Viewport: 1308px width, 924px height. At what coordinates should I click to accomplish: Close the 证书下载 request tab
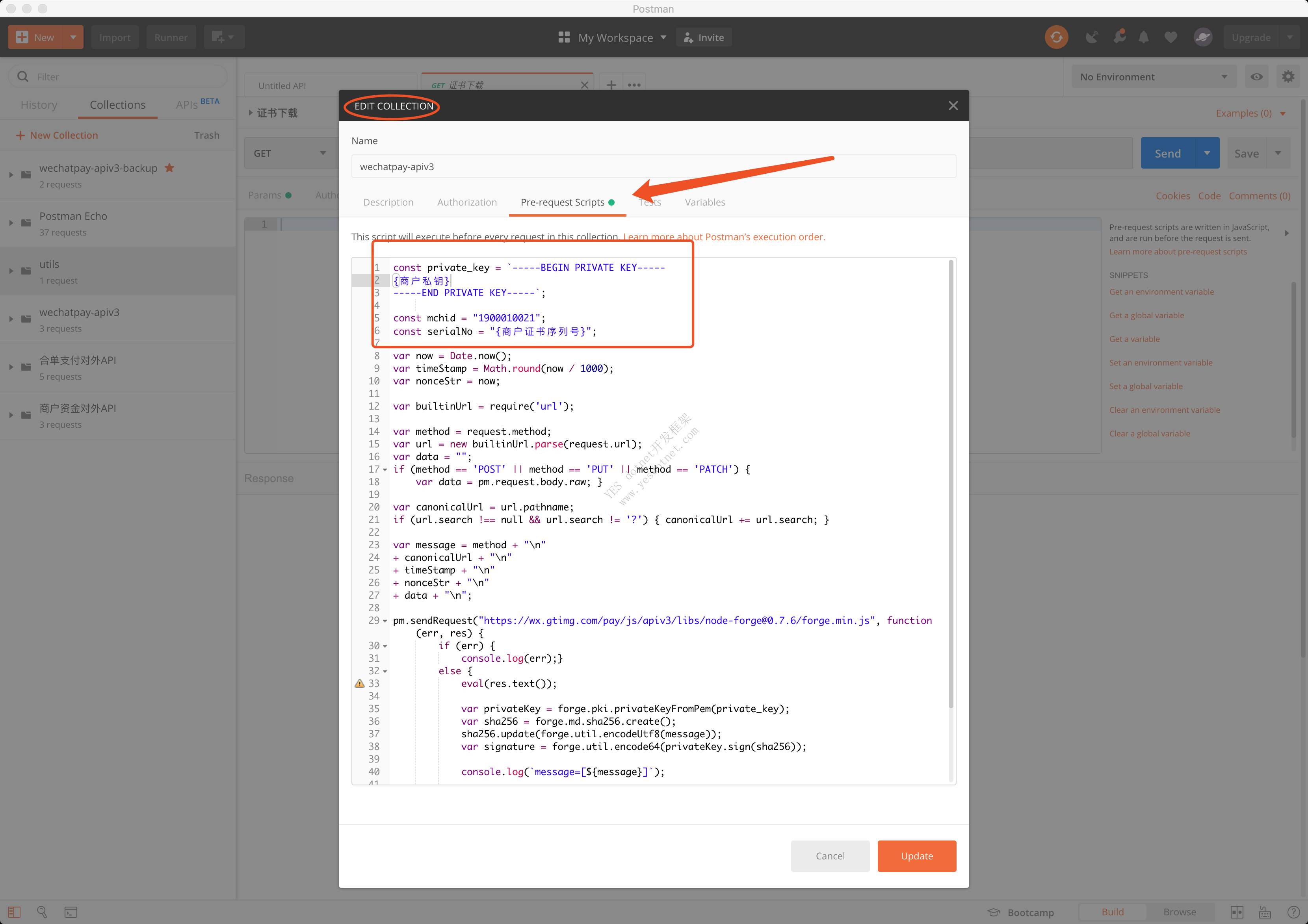585,85
